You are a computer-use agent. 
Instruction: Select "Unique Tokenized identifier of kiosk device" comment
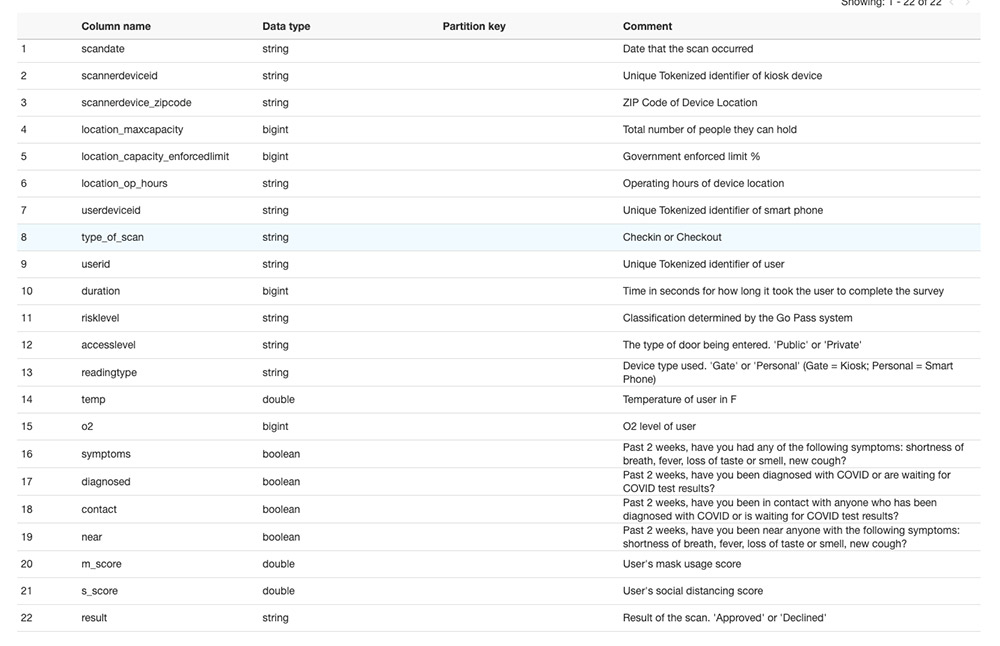tap(723, 75)
